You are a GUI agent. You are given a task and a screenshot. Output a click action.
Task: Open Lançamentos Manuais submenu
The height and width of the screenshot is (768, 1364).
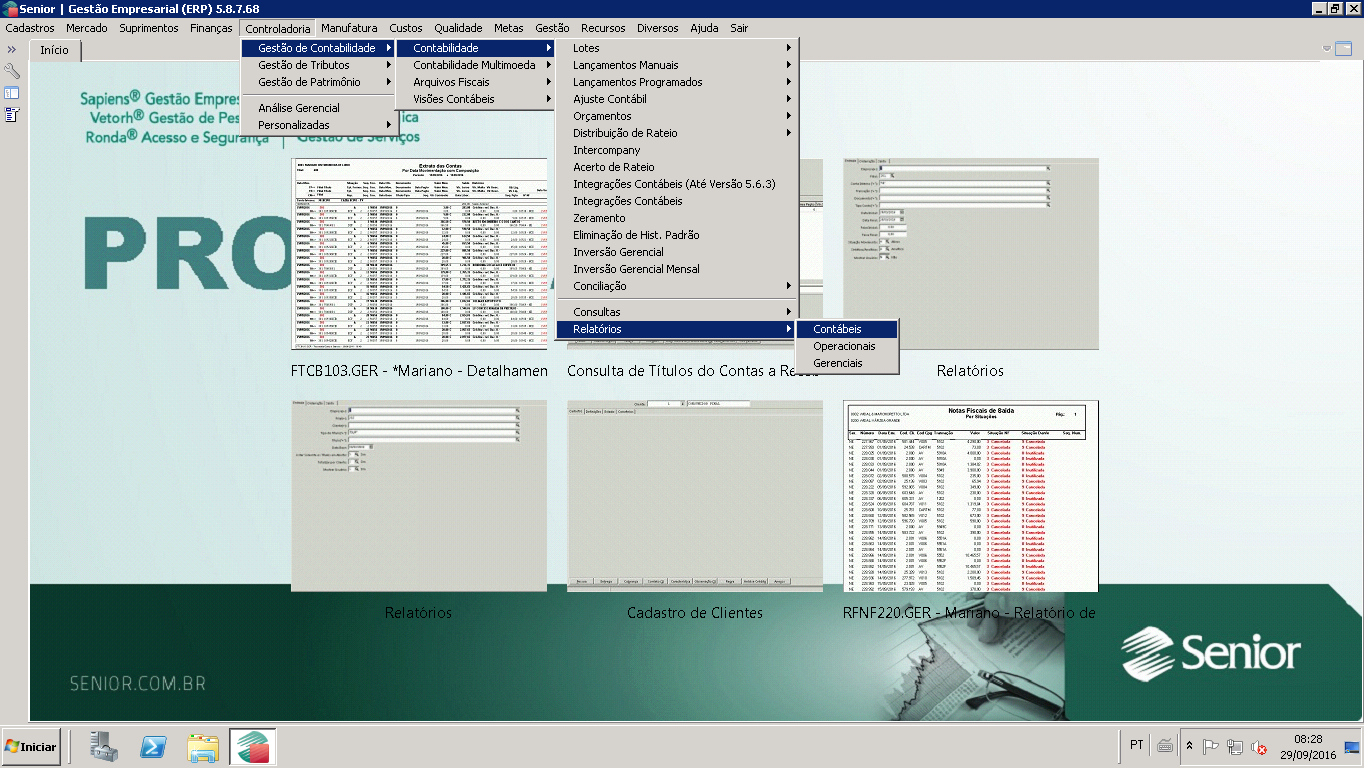coord(677,65)
